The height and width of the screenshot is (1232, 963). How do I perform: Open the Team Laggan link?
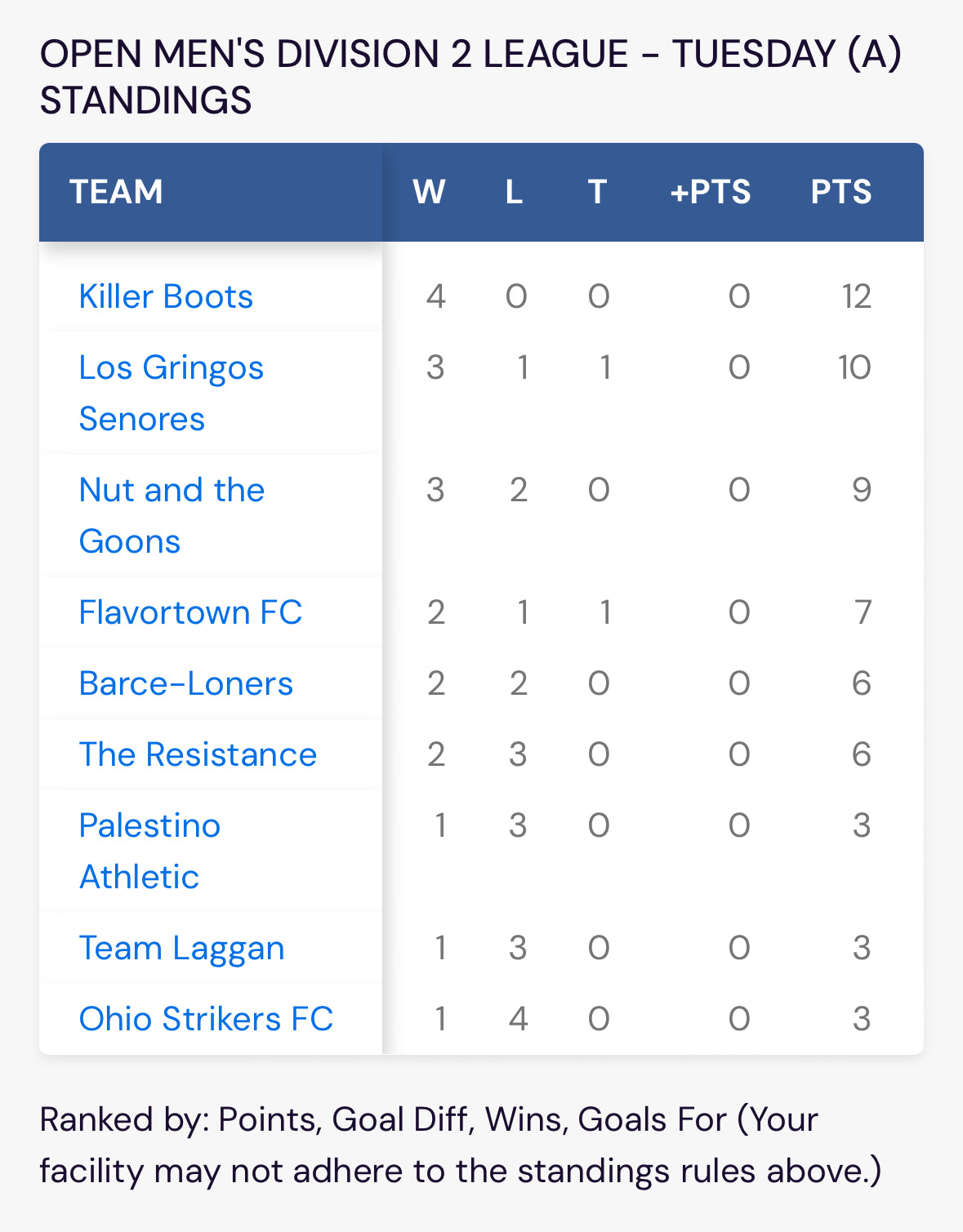coord(181,948)
